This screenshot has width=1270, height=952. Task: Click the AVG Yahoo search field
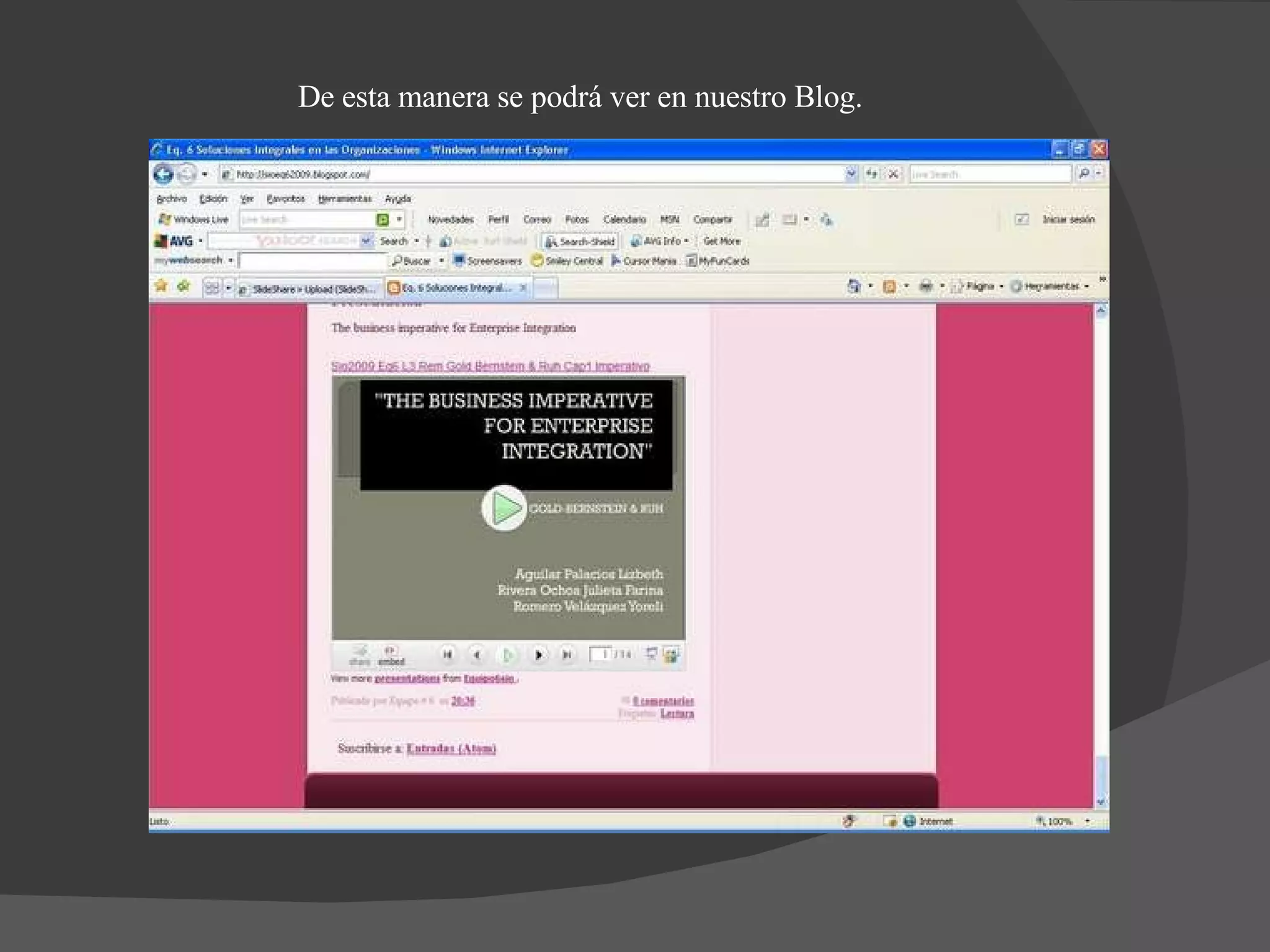pyautogui.click(x=284, y=240)
